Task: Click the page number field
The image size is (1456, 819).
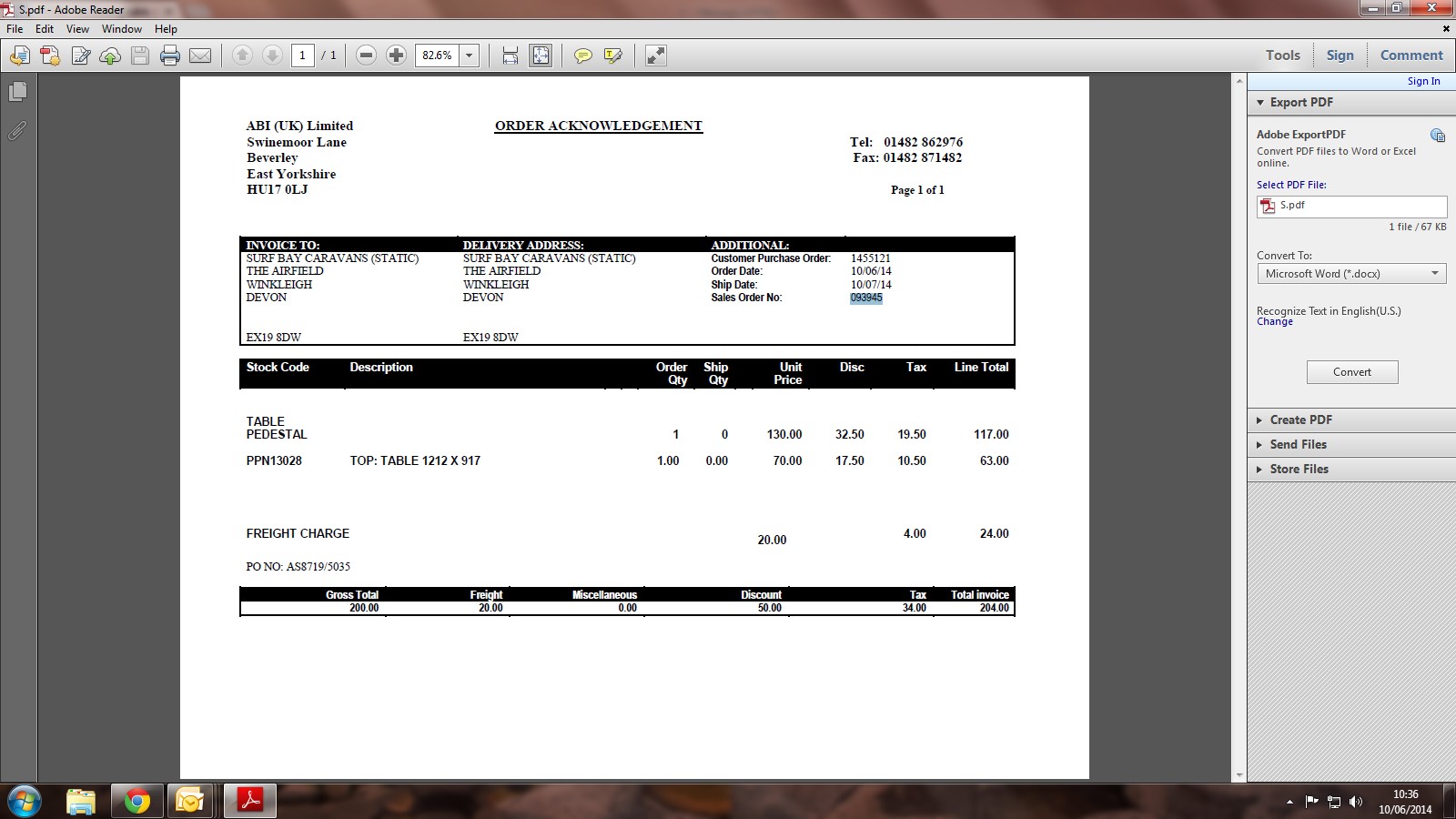Action: (303, 56)
